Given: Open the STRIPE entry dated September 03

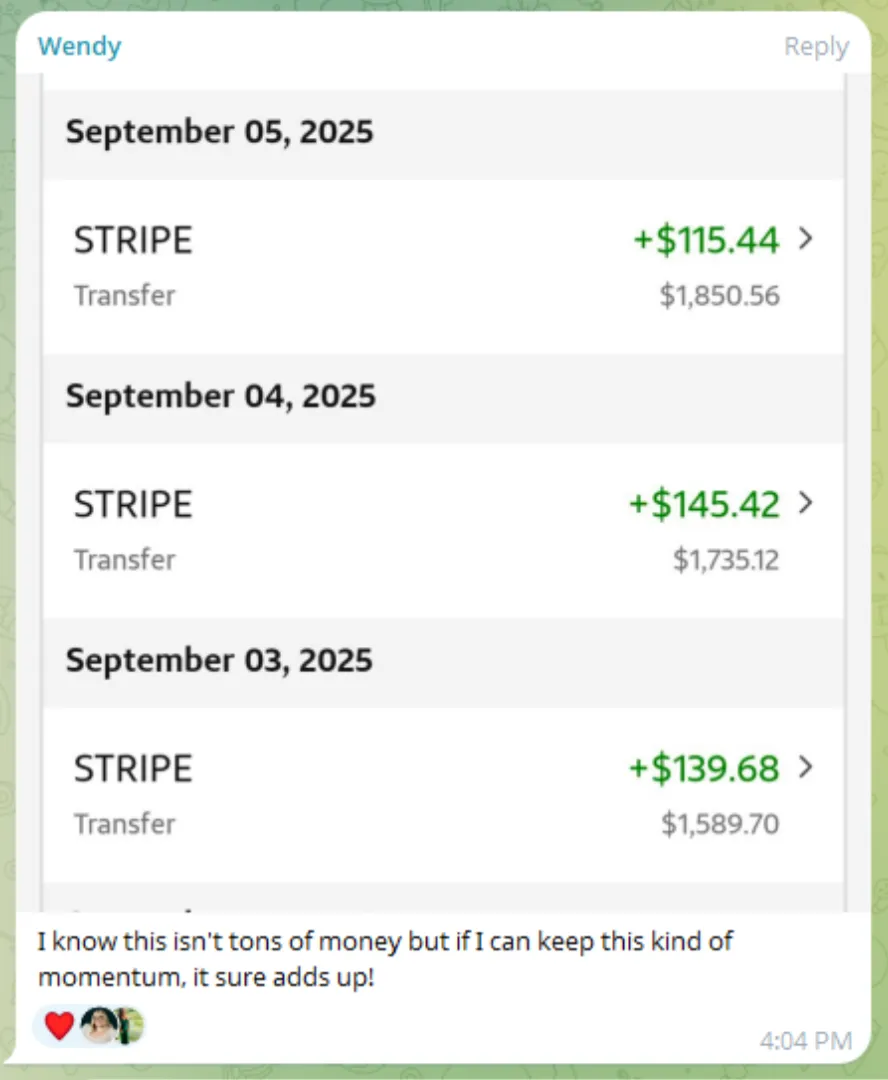Looking at the screenshot, I should tap(133, 768).
